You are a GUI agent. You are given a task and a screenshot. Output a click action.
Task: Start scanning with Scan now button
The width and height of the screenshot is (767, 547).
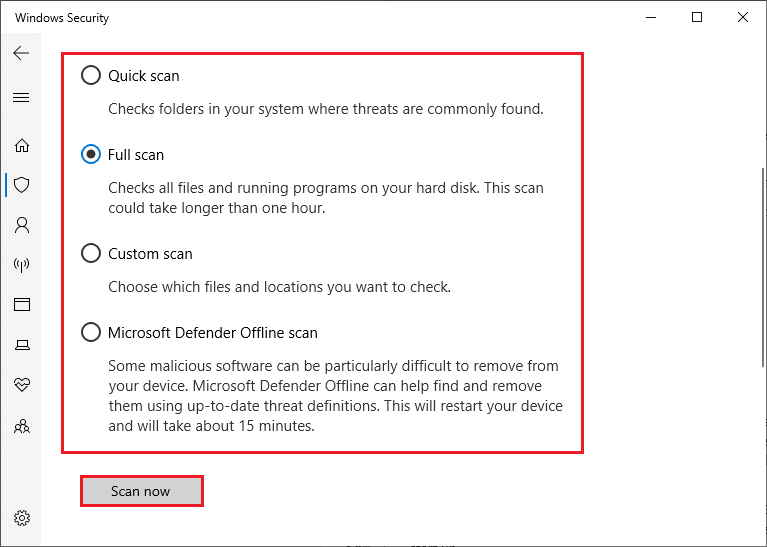pyautogui.click(x=142, y=491)
